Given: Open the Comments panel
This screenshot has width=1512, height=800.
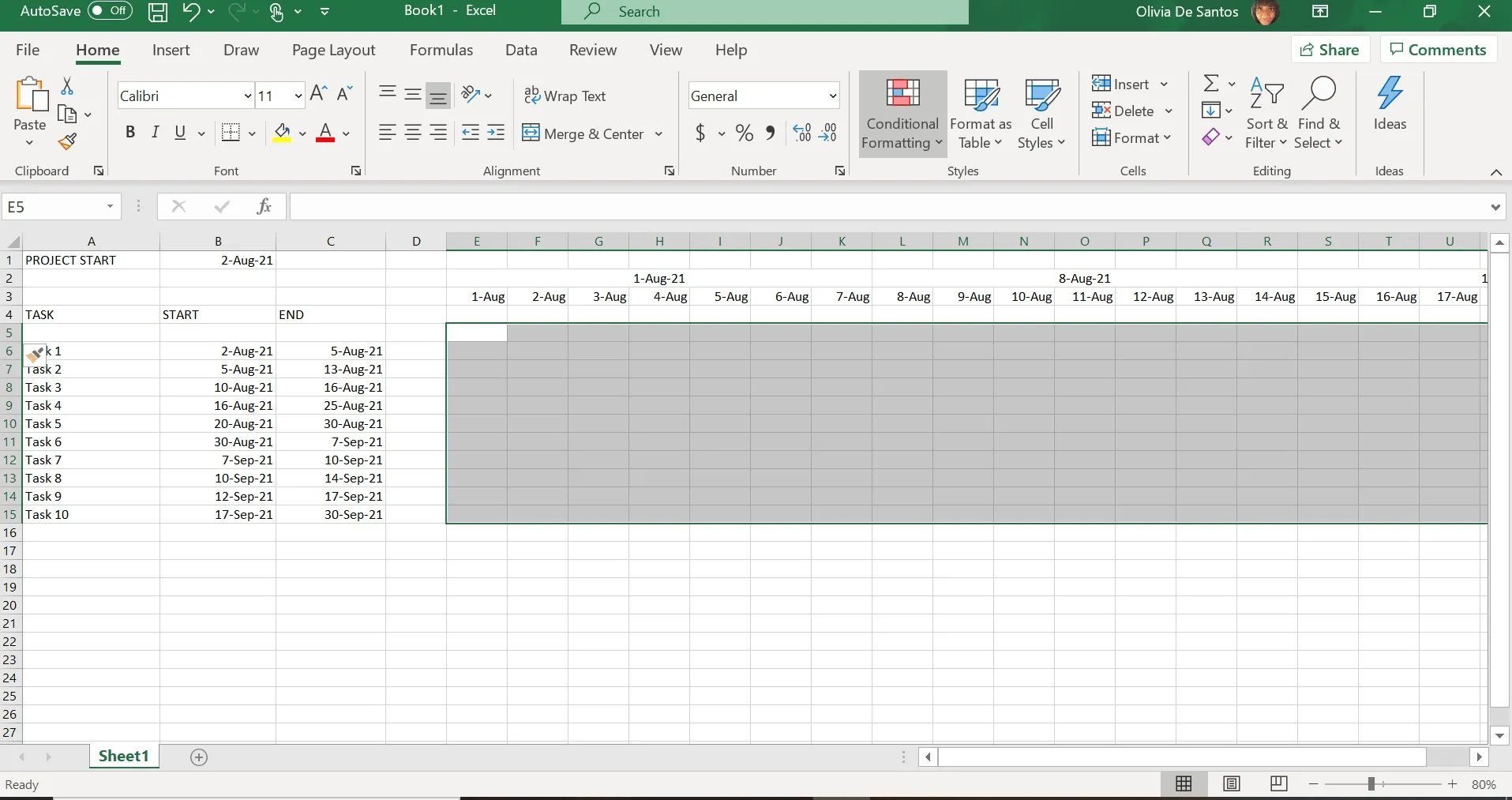Looking at the screenshot, I should 1438,49.
